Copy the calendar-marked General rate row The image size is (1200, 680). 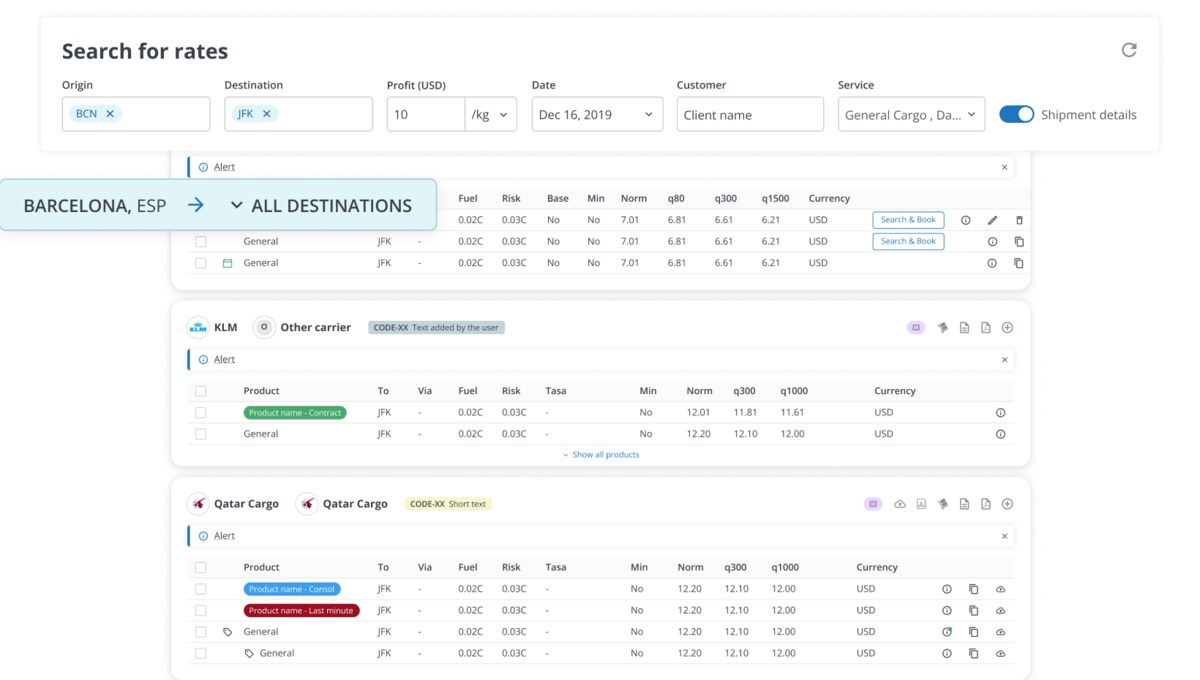1019,263
